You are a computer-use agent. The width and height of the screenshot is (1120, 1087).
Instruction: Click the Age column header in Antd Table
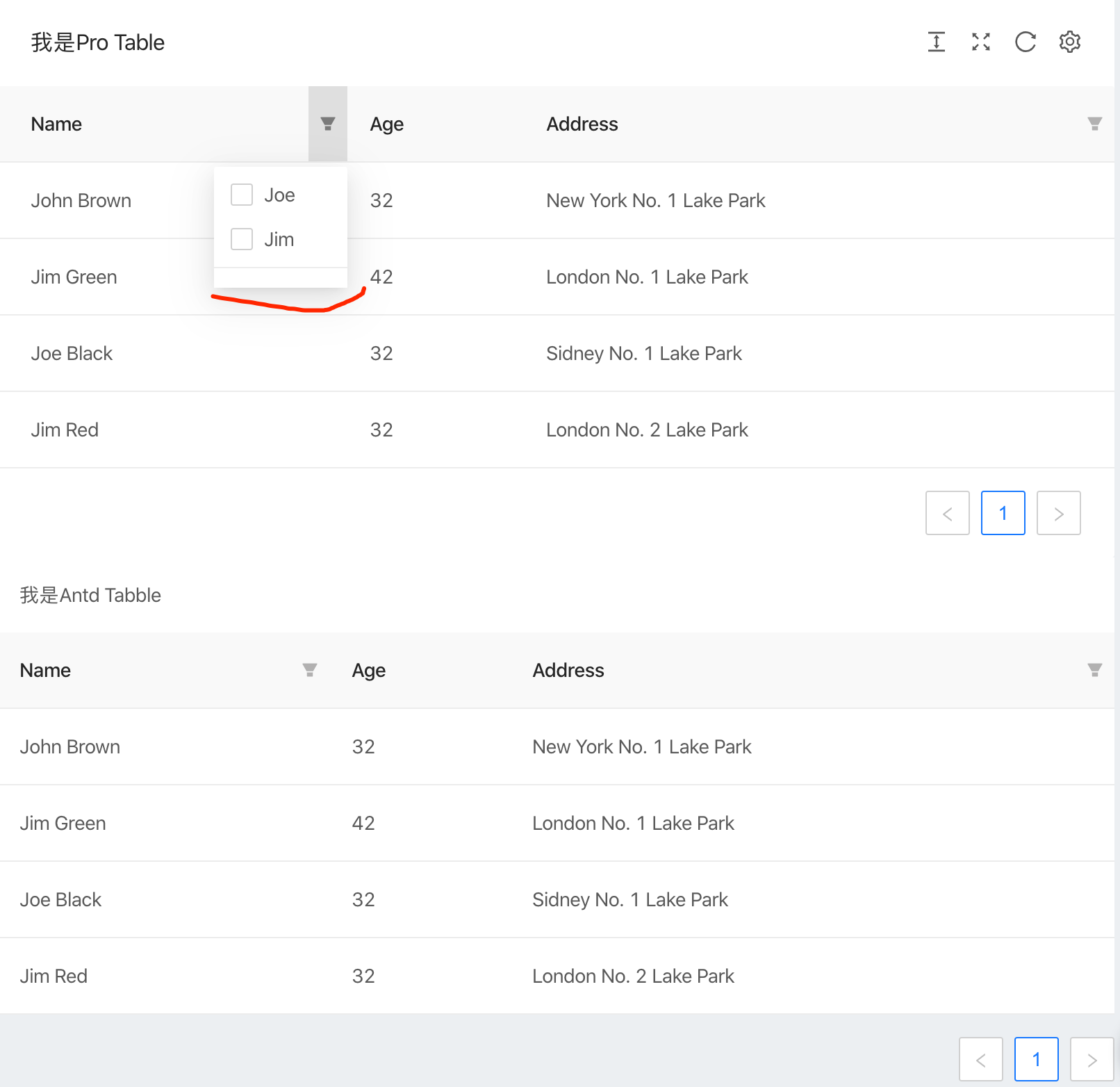click(x=368, y=670)
